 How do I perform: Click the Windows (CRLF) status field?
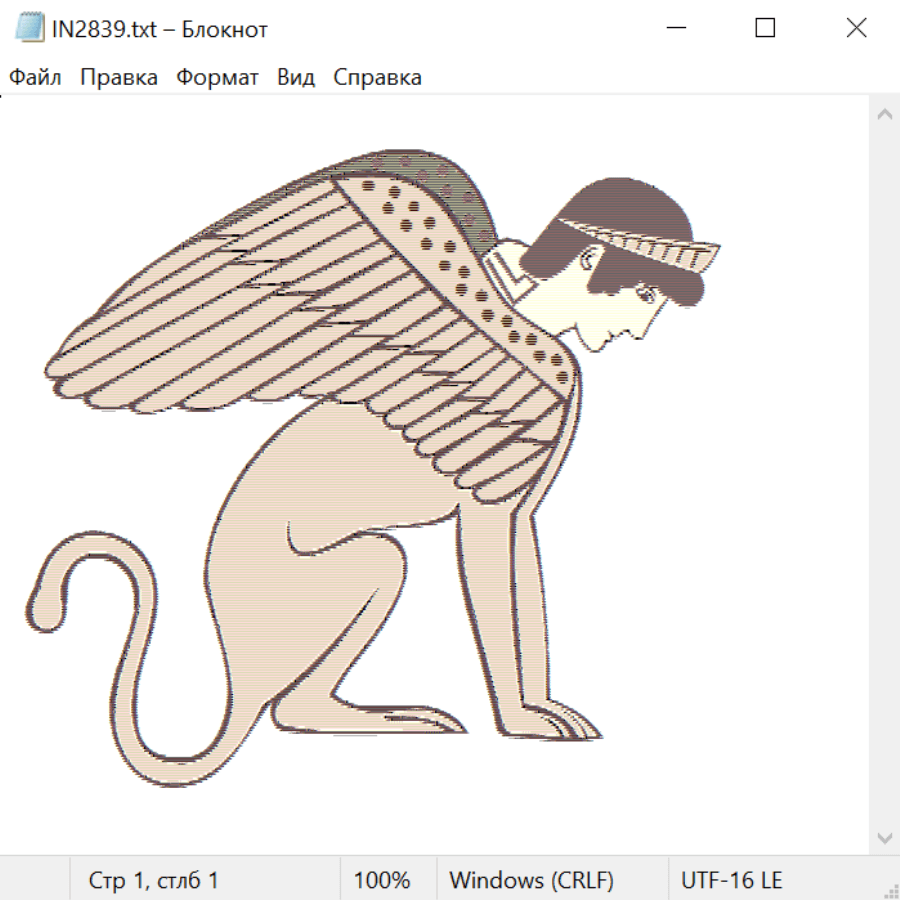pyautogui.click(x=531, y=881)
